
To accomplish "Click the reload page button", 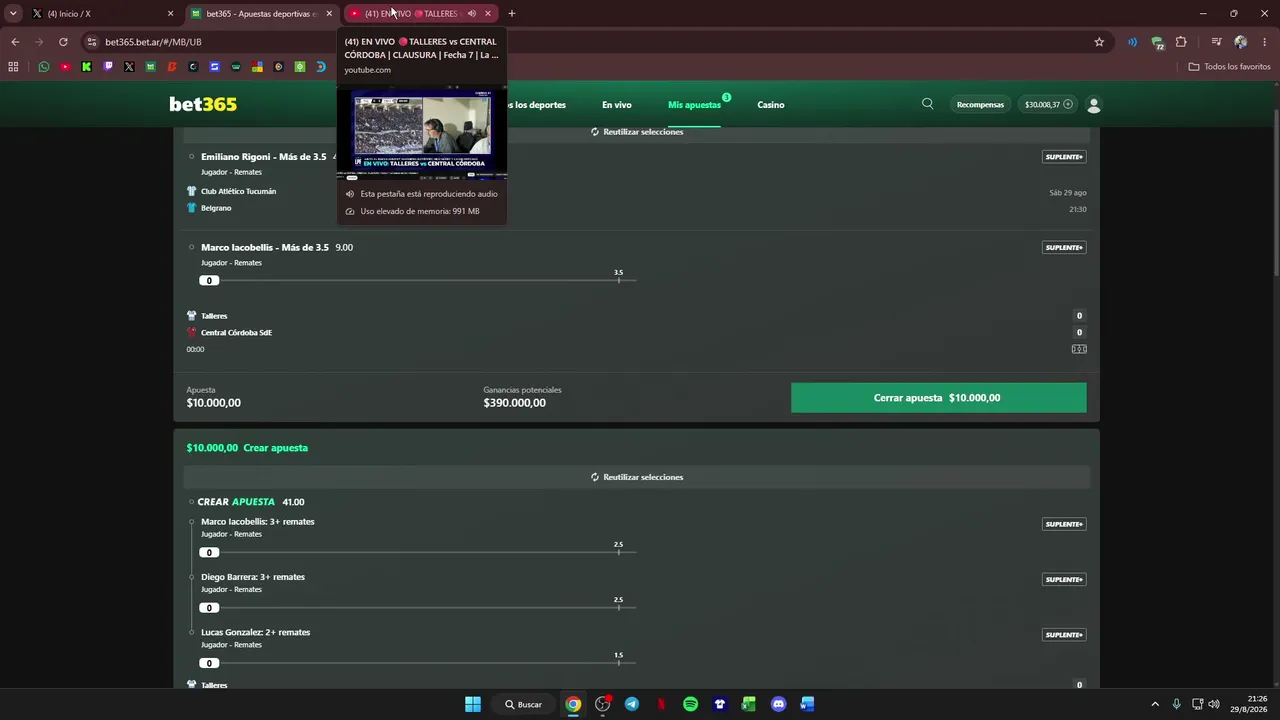I will 63,42.
